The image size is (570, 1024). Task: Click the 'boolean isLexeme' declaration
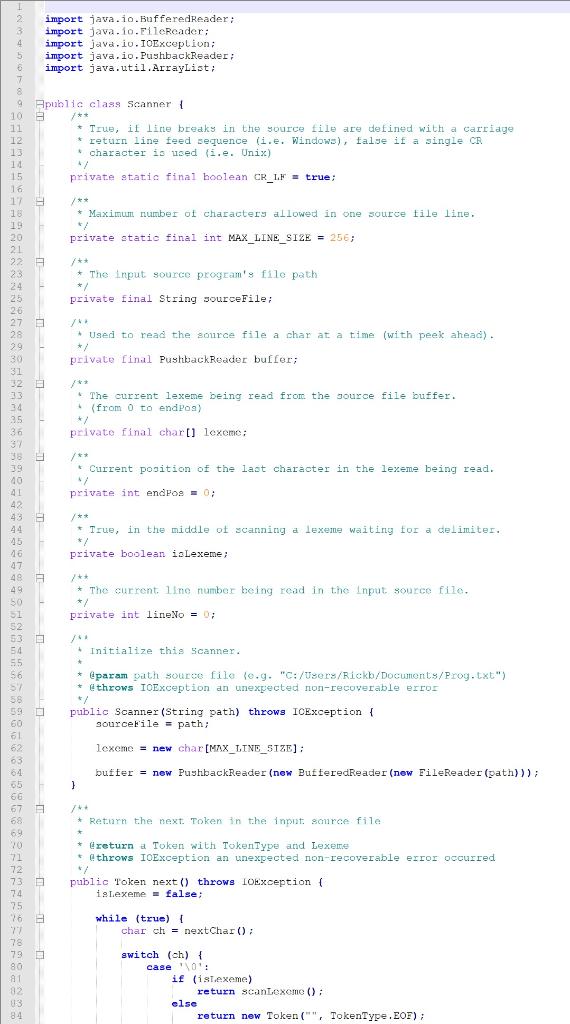coord(149,554)
